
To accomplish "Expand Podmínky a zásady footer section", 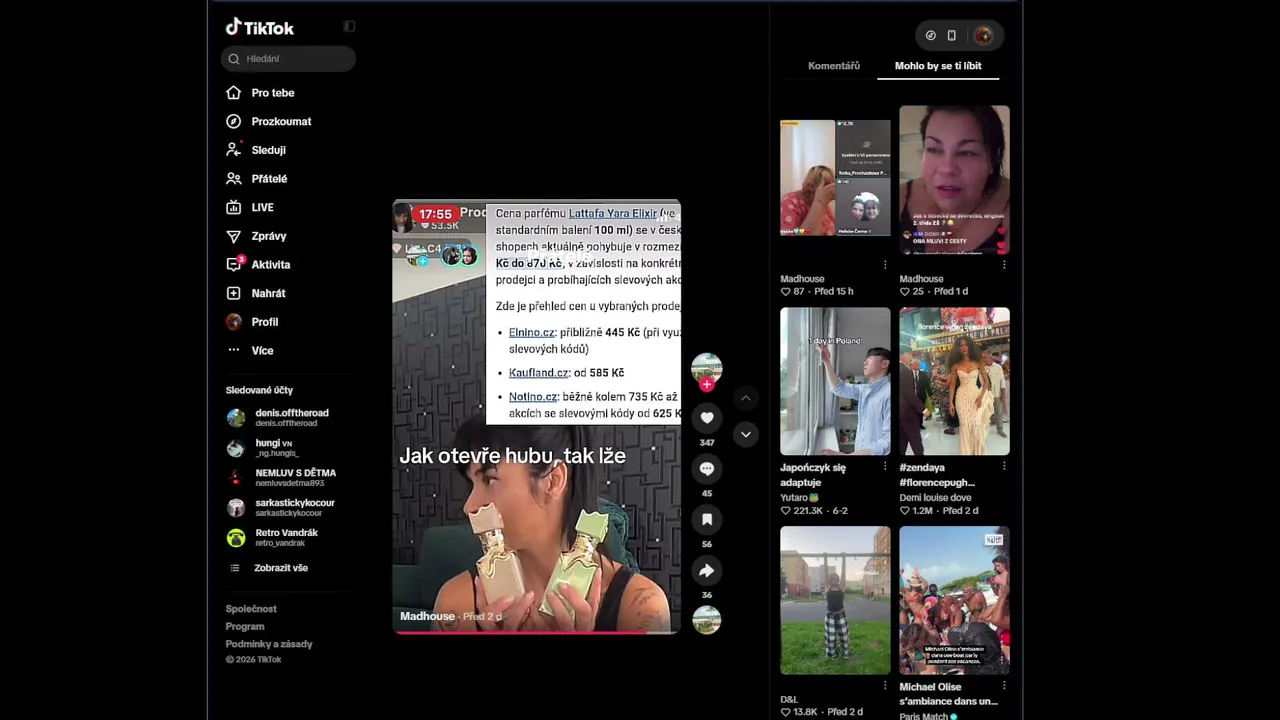I will 269,644.
